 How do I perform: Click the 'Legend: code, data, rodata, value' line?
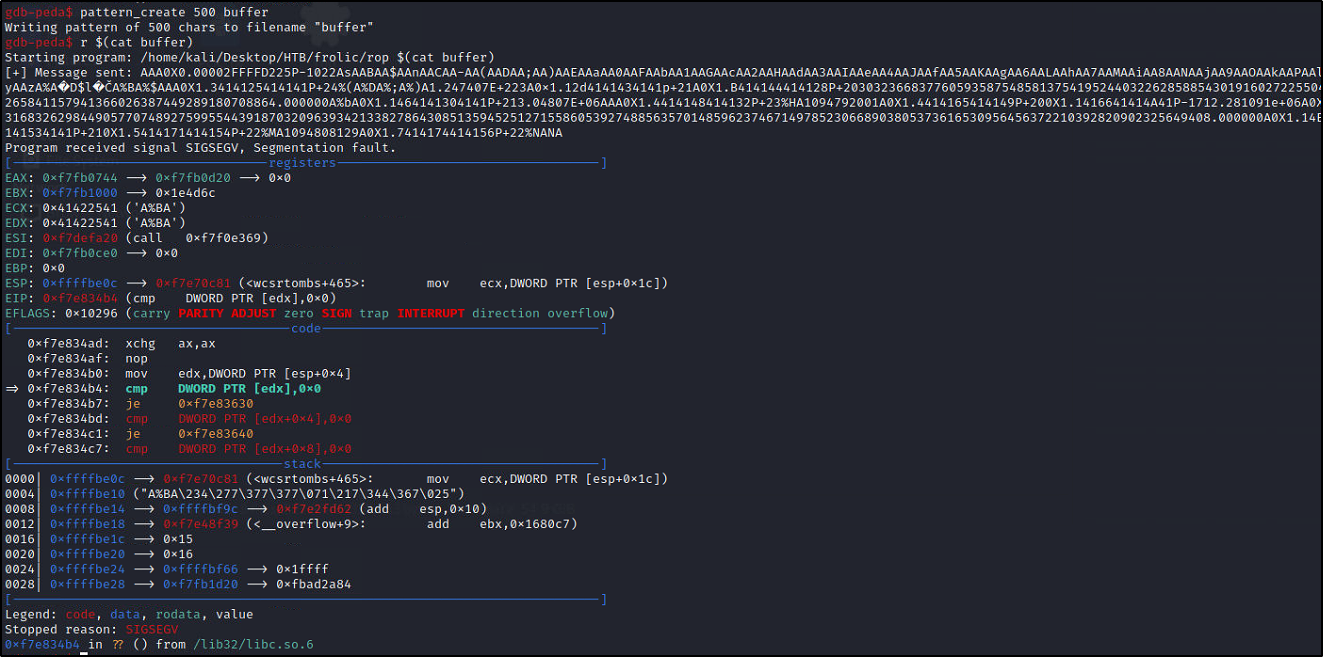pyautogui.click(x=129, y=612)
